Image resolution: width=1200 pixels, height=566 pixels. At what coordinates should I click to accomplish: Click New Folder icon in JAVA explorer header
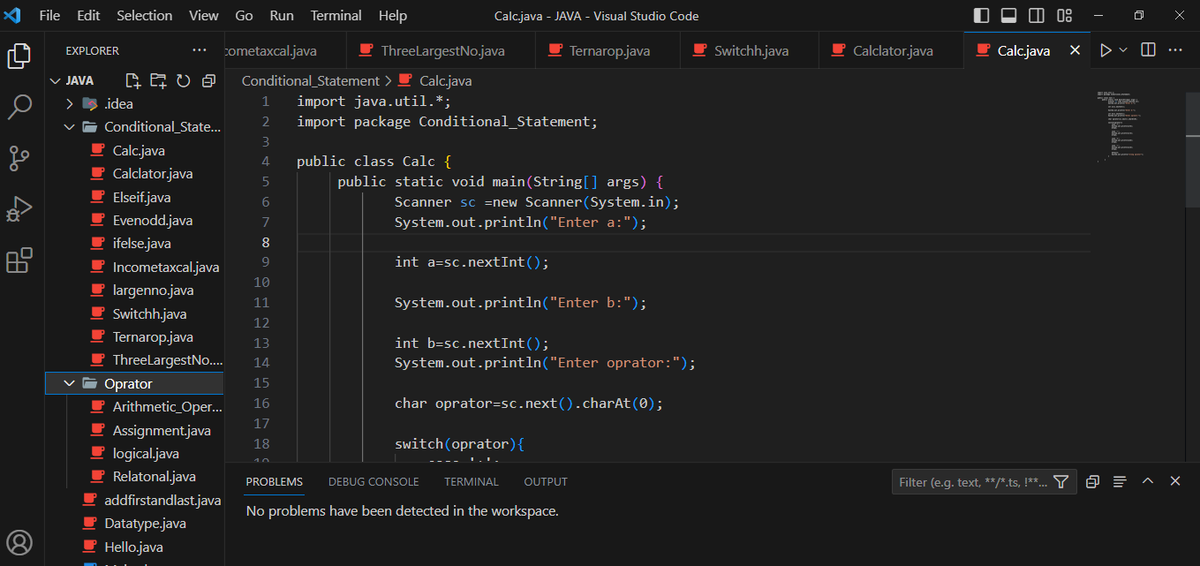point(158,81)
